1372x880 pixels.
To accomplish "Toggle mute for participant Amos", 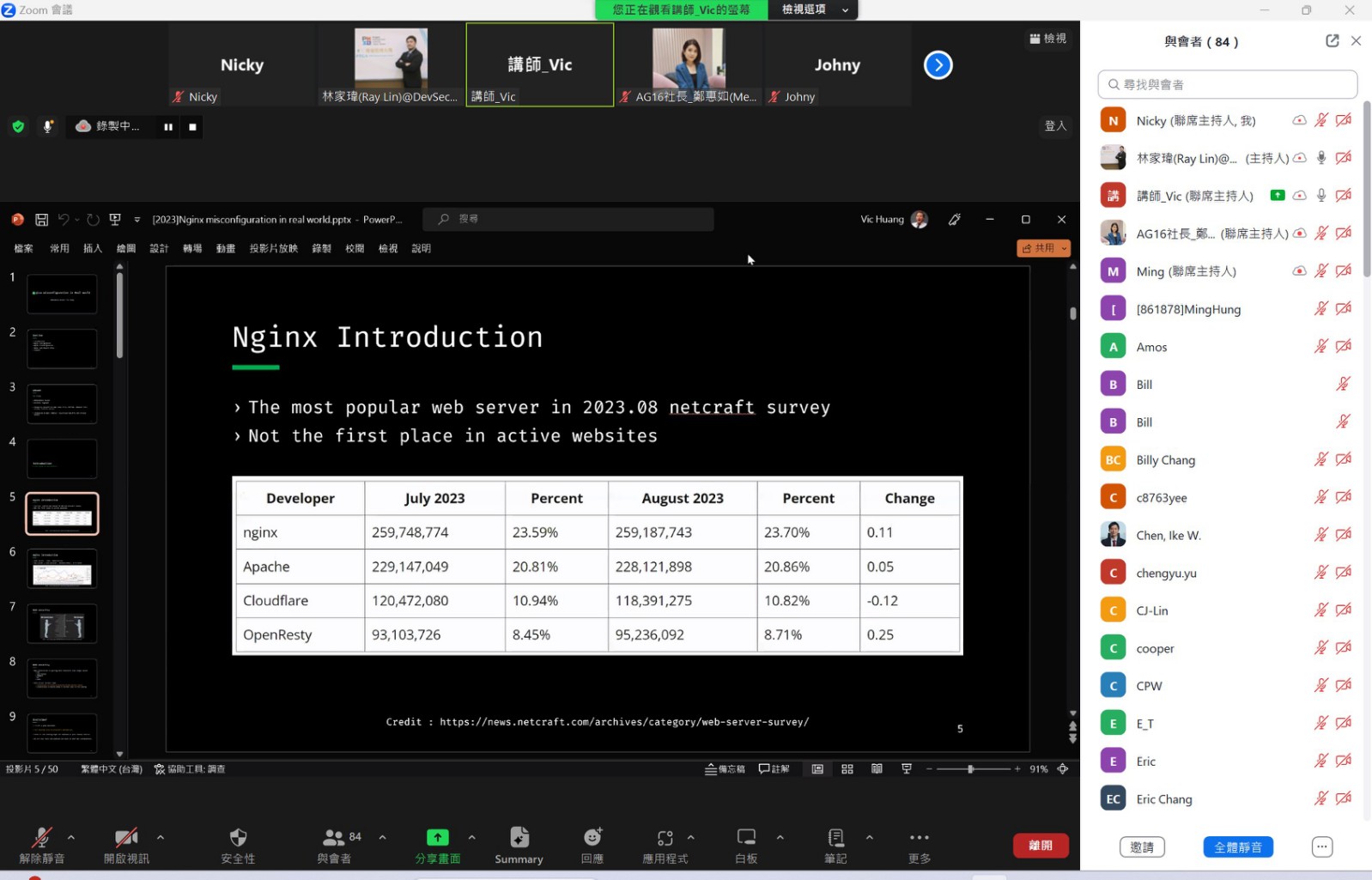I will click(x=1320, y=347).
